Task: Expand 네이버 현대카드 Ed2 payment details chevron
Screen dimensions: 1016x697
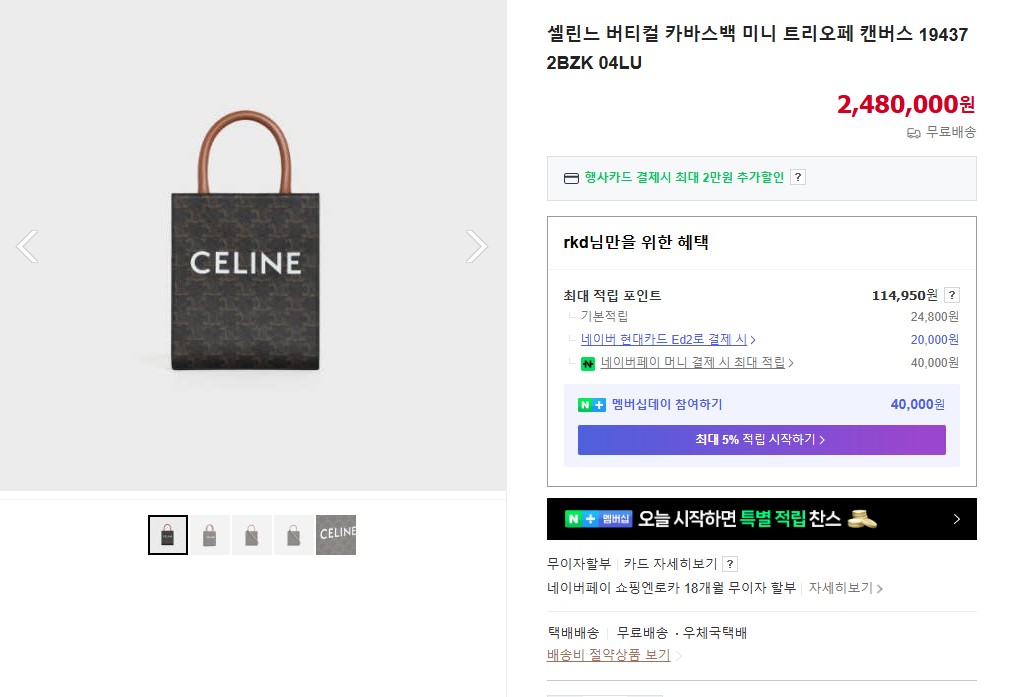Action: click(753, 339)
